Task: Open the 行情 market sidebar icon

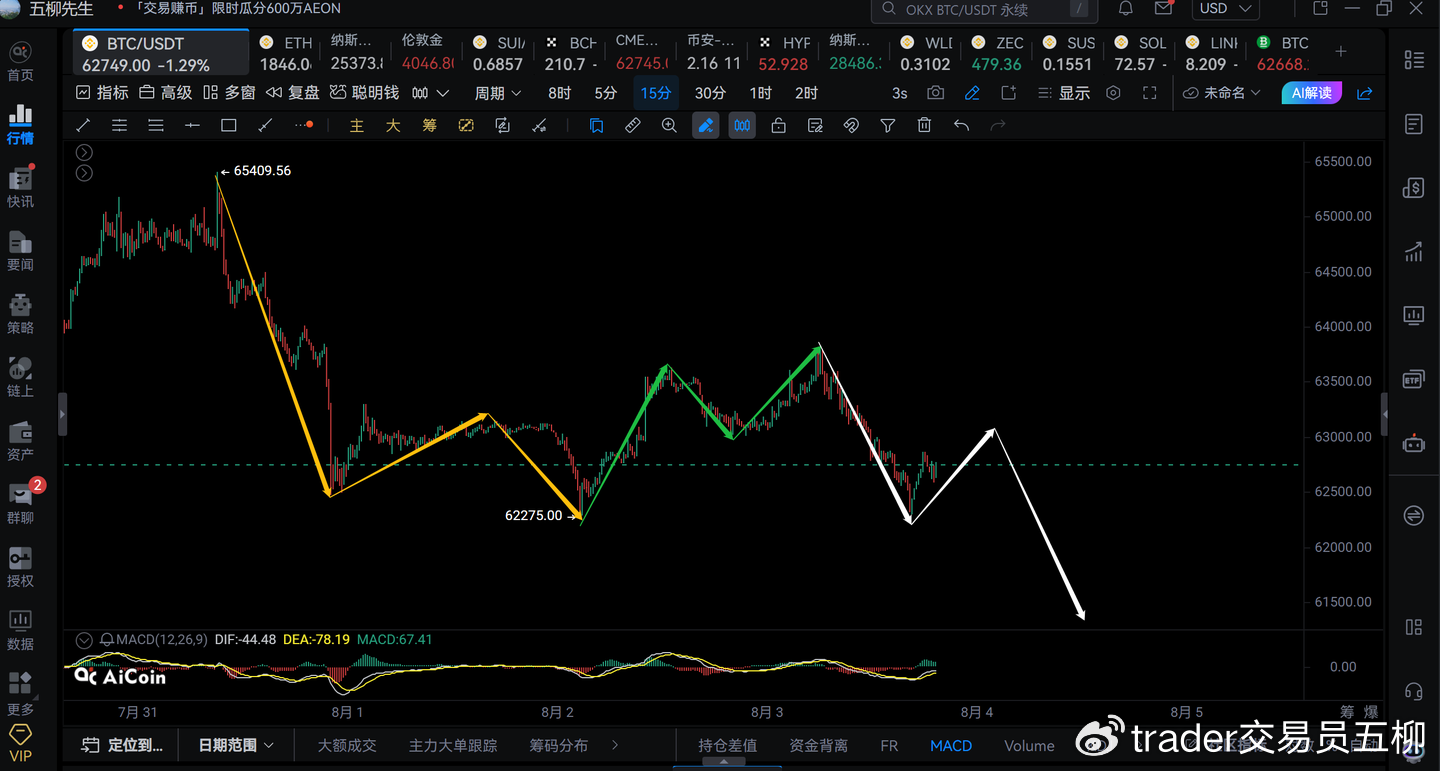Action: point(20,124)
